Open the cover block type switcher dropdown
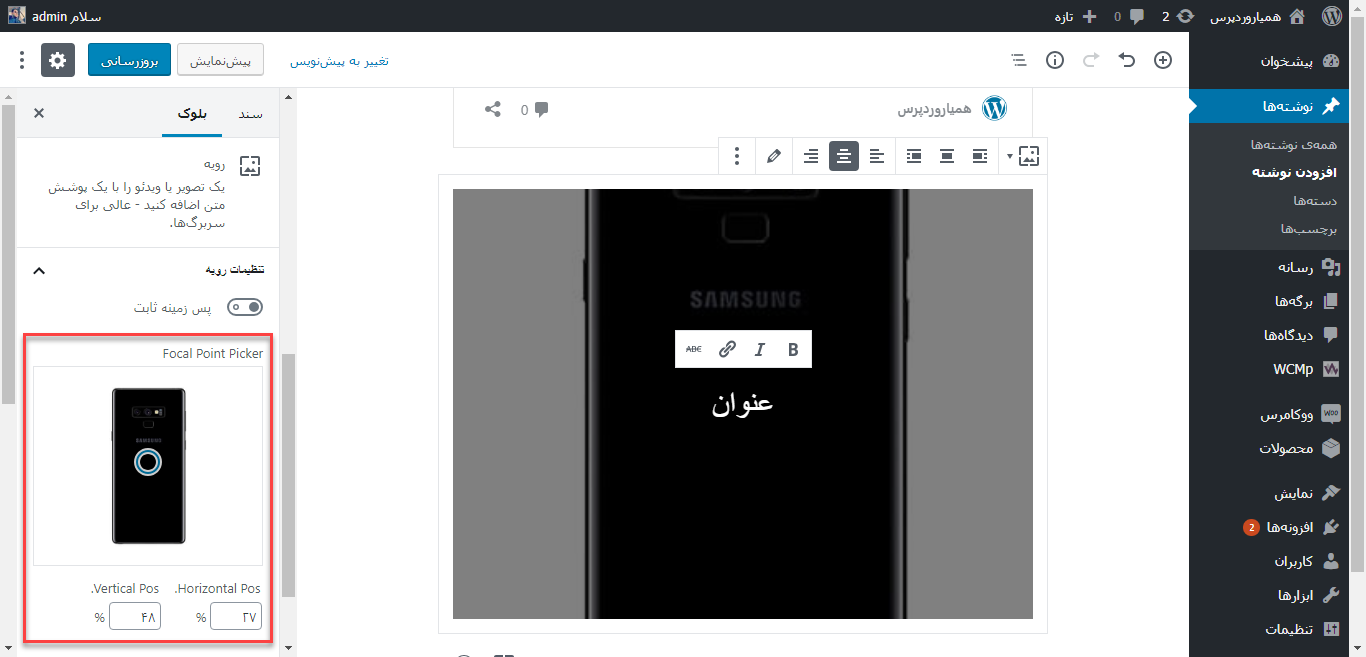Image resolution: width=1366 pixels, height=657 pixels. tap(1023, 156)
